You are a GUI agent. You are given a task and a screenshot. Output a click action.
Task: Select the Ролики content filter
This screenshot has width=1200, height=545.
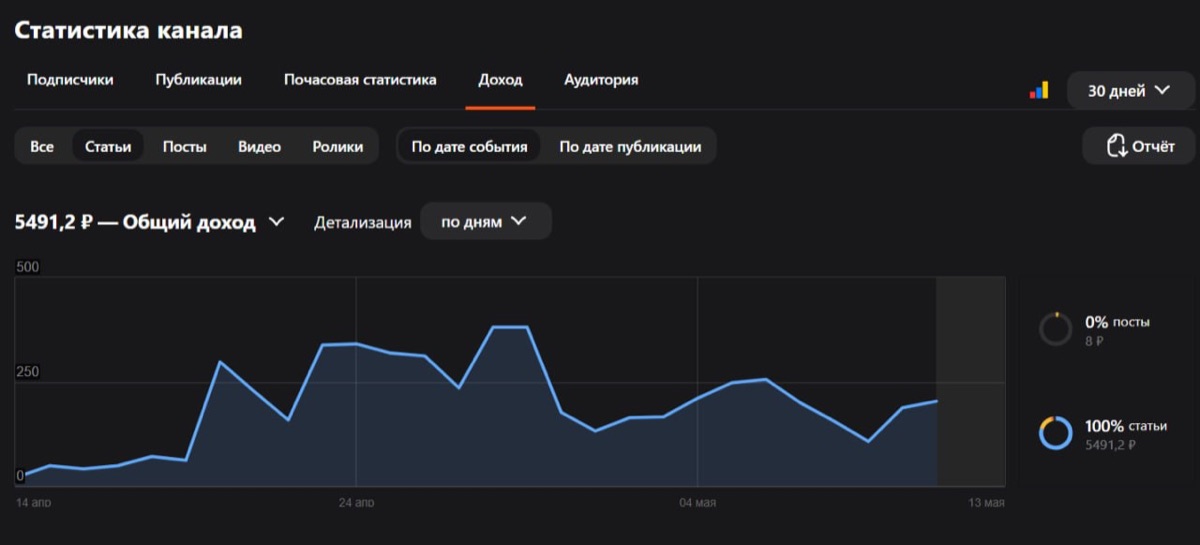point(338,146)
